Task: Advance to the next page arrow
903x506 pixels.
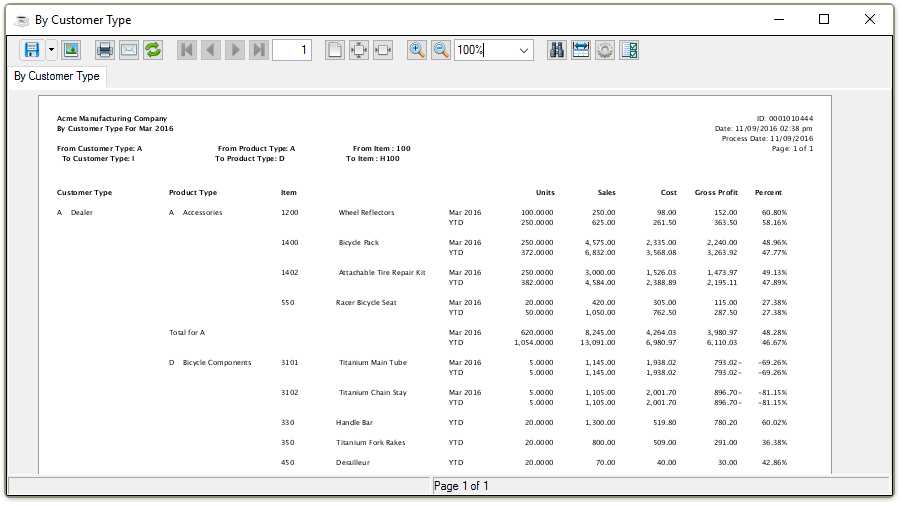Action: (x=235, y=50)
